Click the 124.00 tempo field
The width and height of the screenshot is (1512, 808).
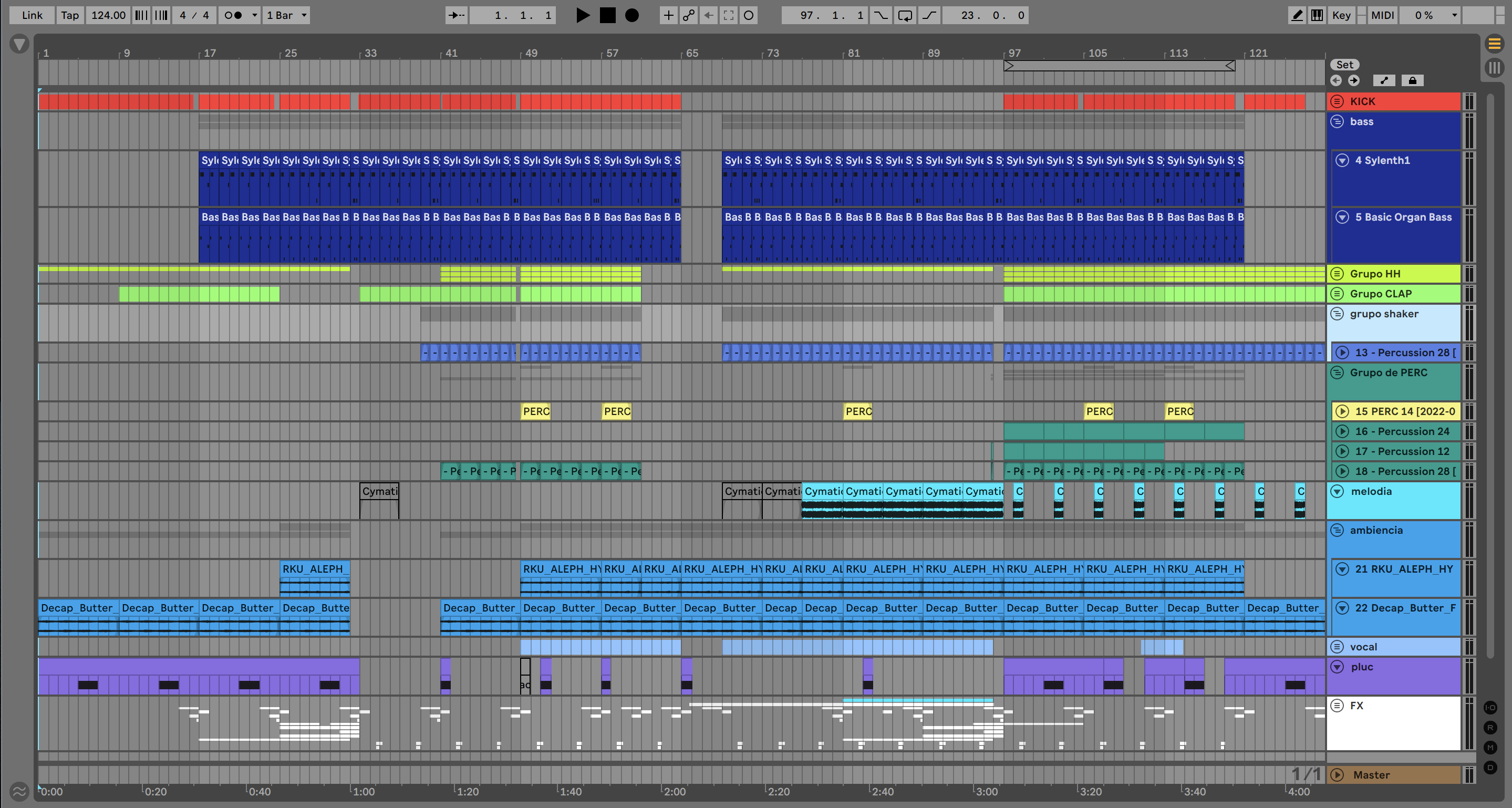coord(108,15)
